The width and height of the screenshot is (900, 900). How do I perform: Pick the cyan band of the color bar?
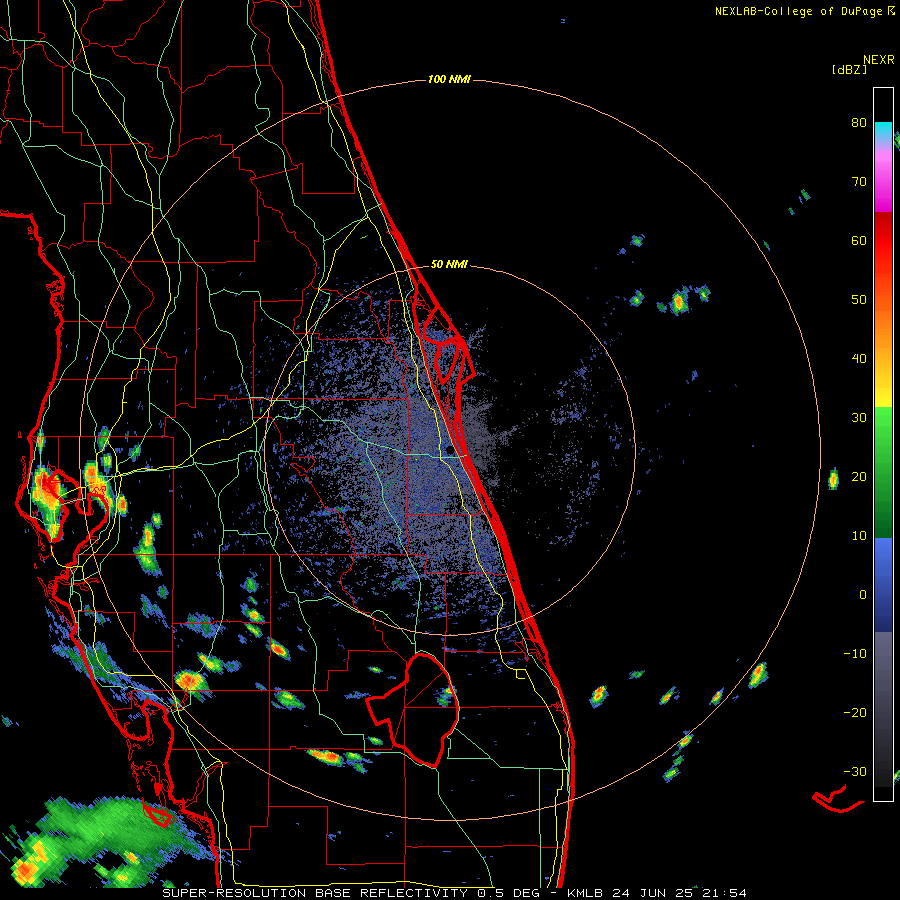(883, 129)
